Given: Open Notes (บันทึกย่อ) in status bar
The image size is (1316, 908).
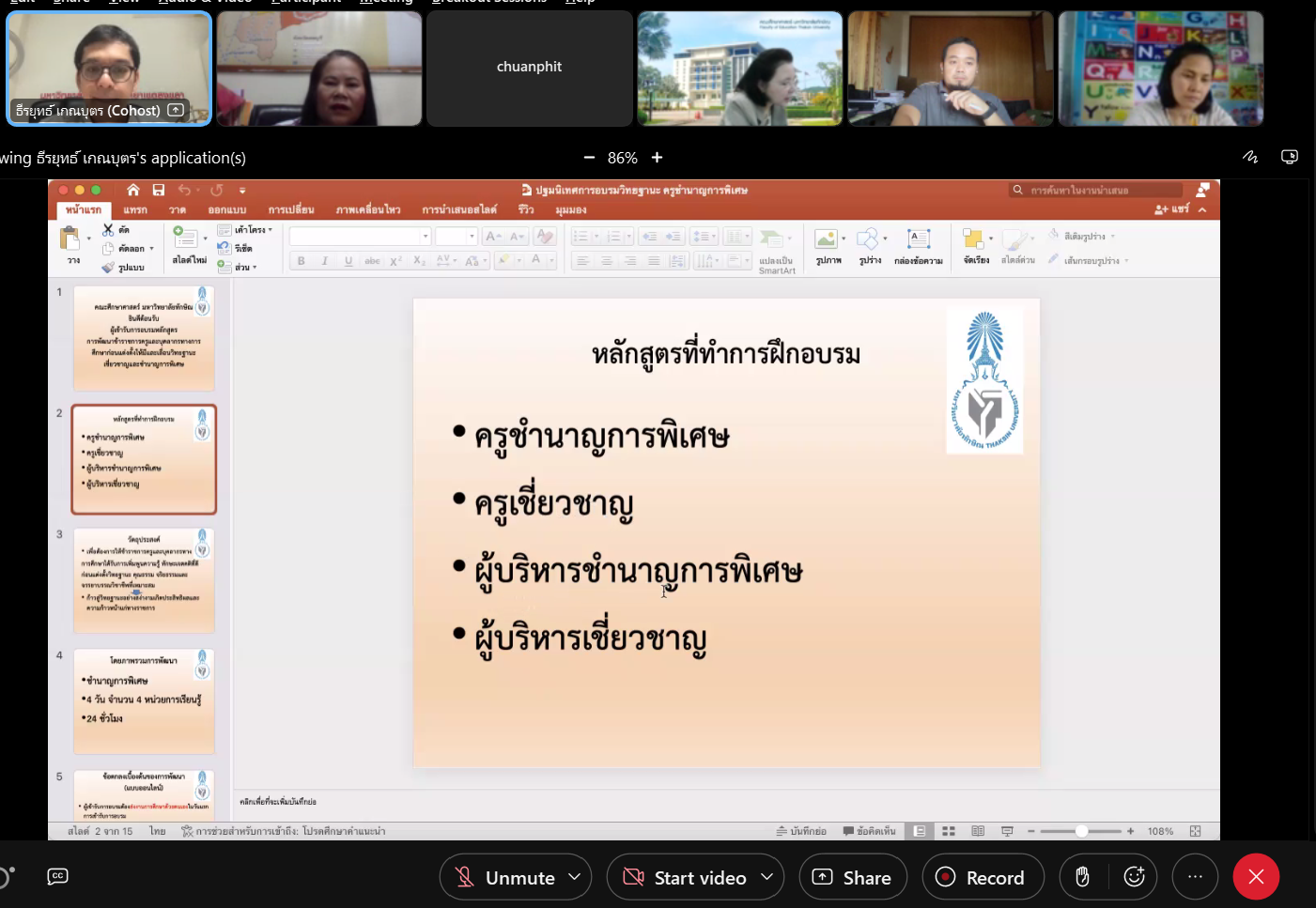Looking at the screenshot, I should (801, 831).
